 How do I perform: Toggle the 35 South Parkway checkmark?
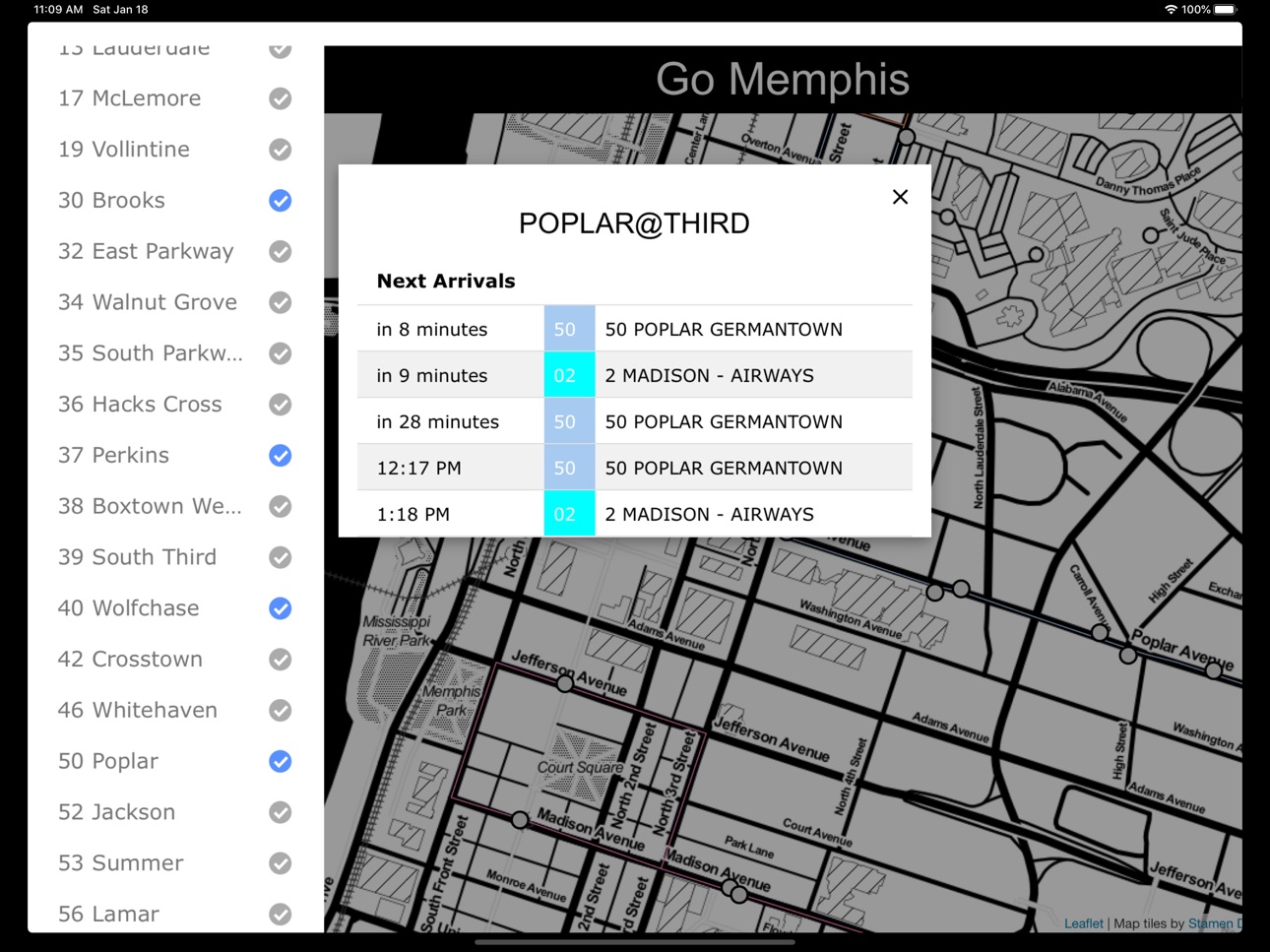pos(281,353)
